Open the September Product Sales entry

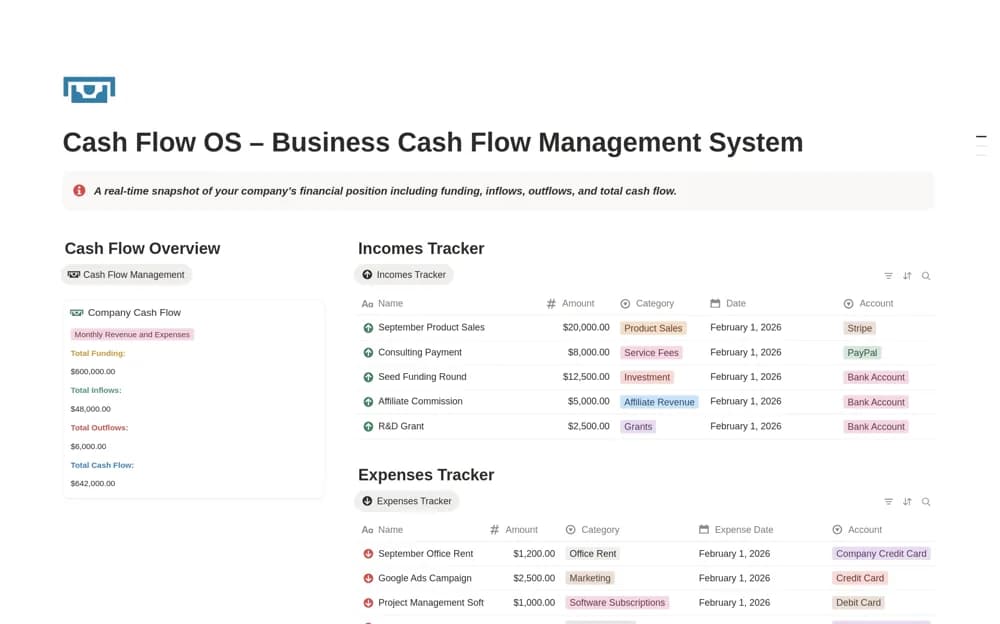[431, 327]
